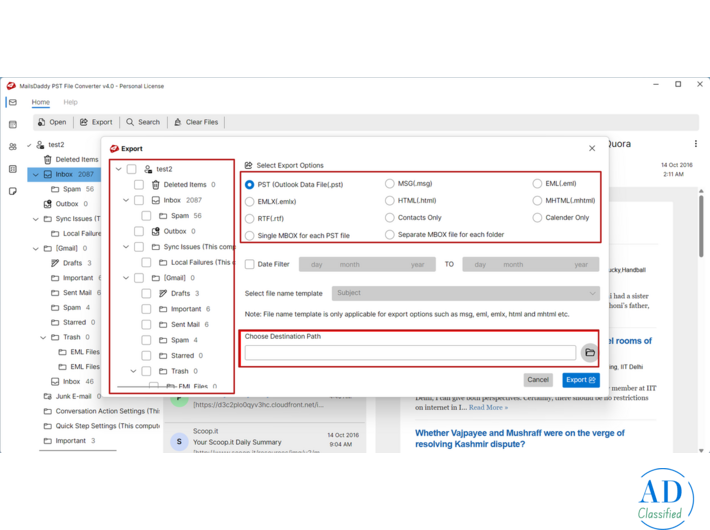The width and height of the screenshot is (710, 530).
Task: Check Starred checkbox in Export dialog
Action: 146,356
